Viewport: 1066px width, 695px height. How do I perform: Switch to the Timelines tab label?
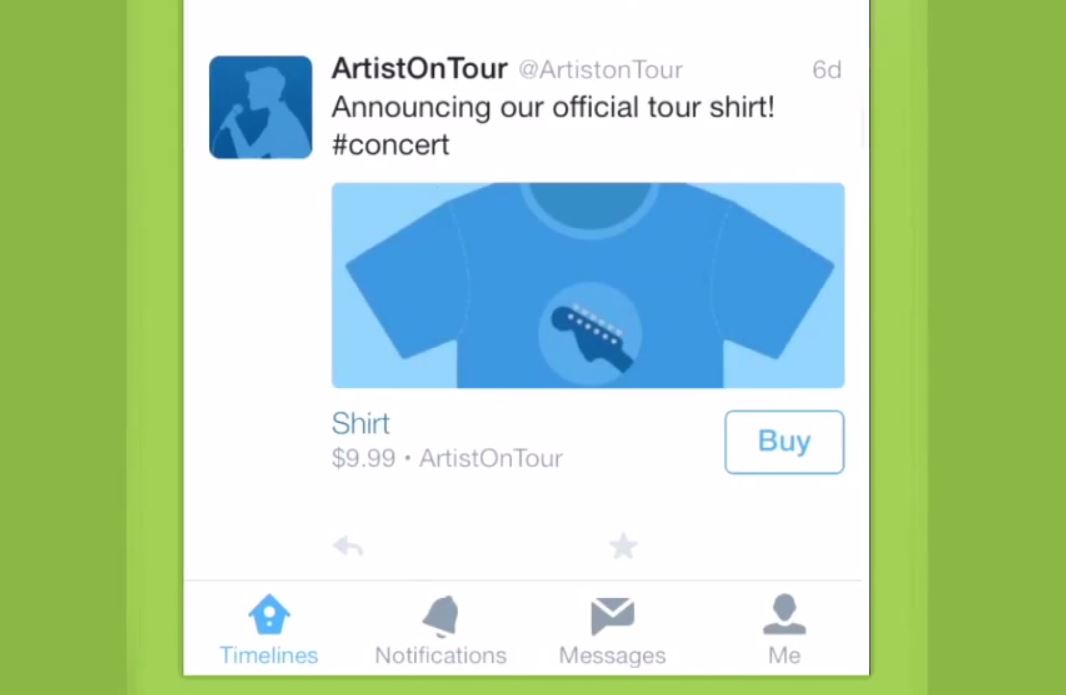tap(269, 655)
